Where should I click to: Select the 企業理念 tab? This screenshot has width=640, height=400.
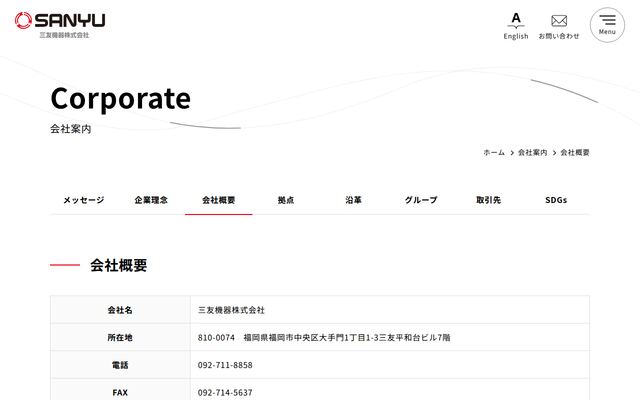[151, 200]
